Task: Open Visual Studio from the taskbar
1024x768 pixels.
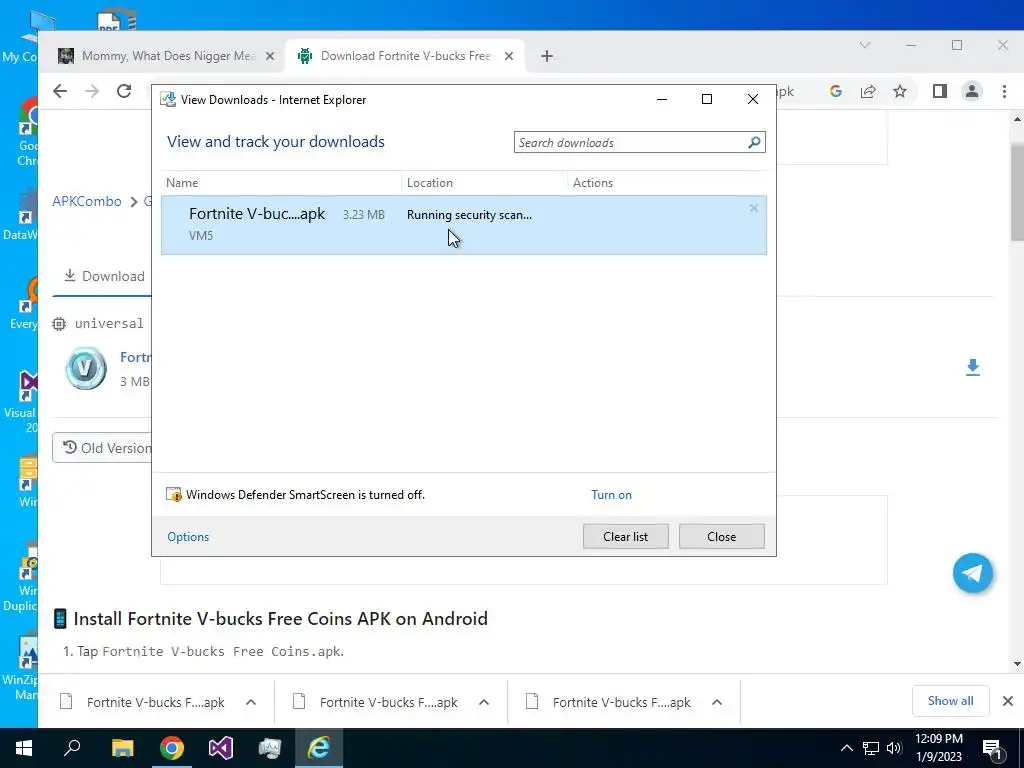Action: [221, 748]
